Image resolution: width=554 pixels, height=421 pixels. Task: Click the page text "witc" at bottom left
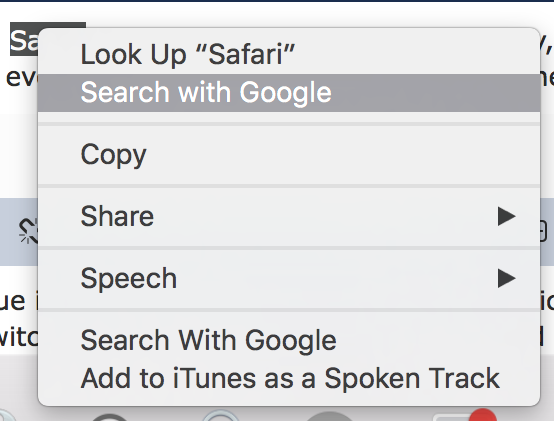(19, 338)
